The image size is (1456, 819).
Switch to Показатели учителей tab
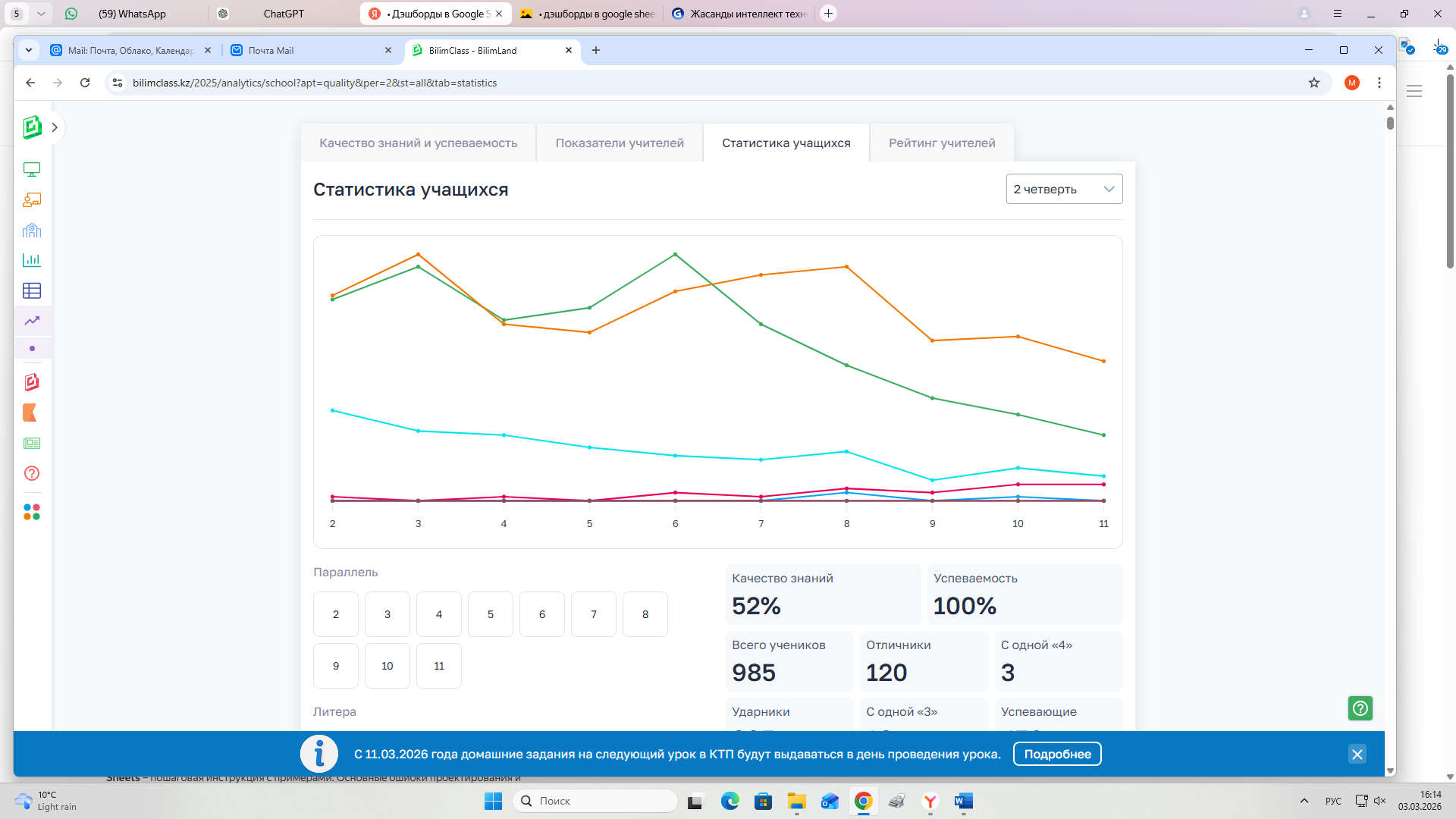[x=619, y=143]
